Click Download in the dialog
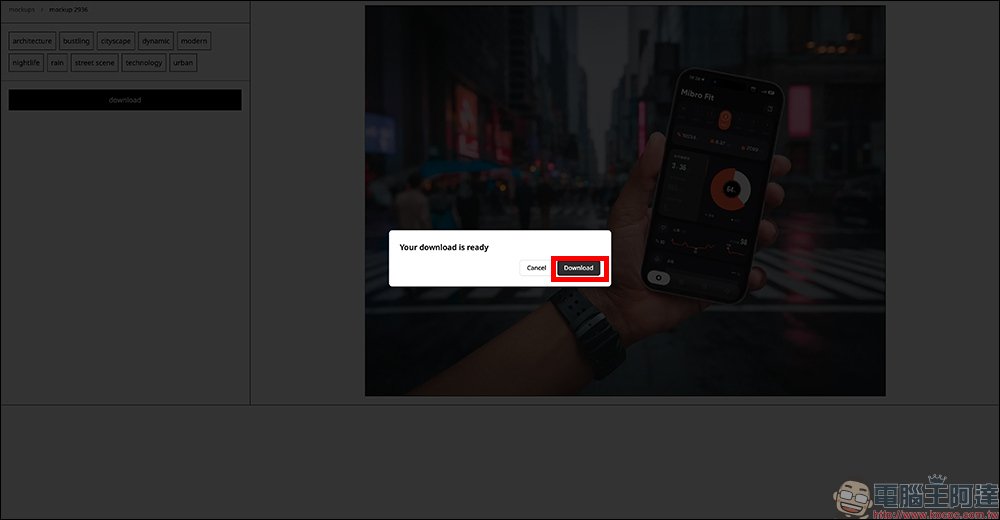 pos(578,268)
